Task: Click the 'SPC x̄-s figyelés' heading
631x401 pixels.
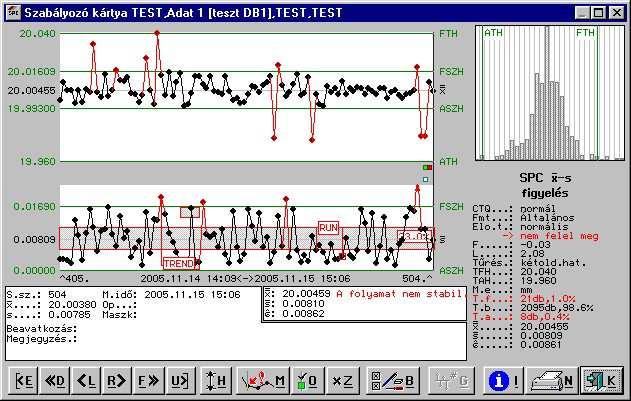Action: 545,185
